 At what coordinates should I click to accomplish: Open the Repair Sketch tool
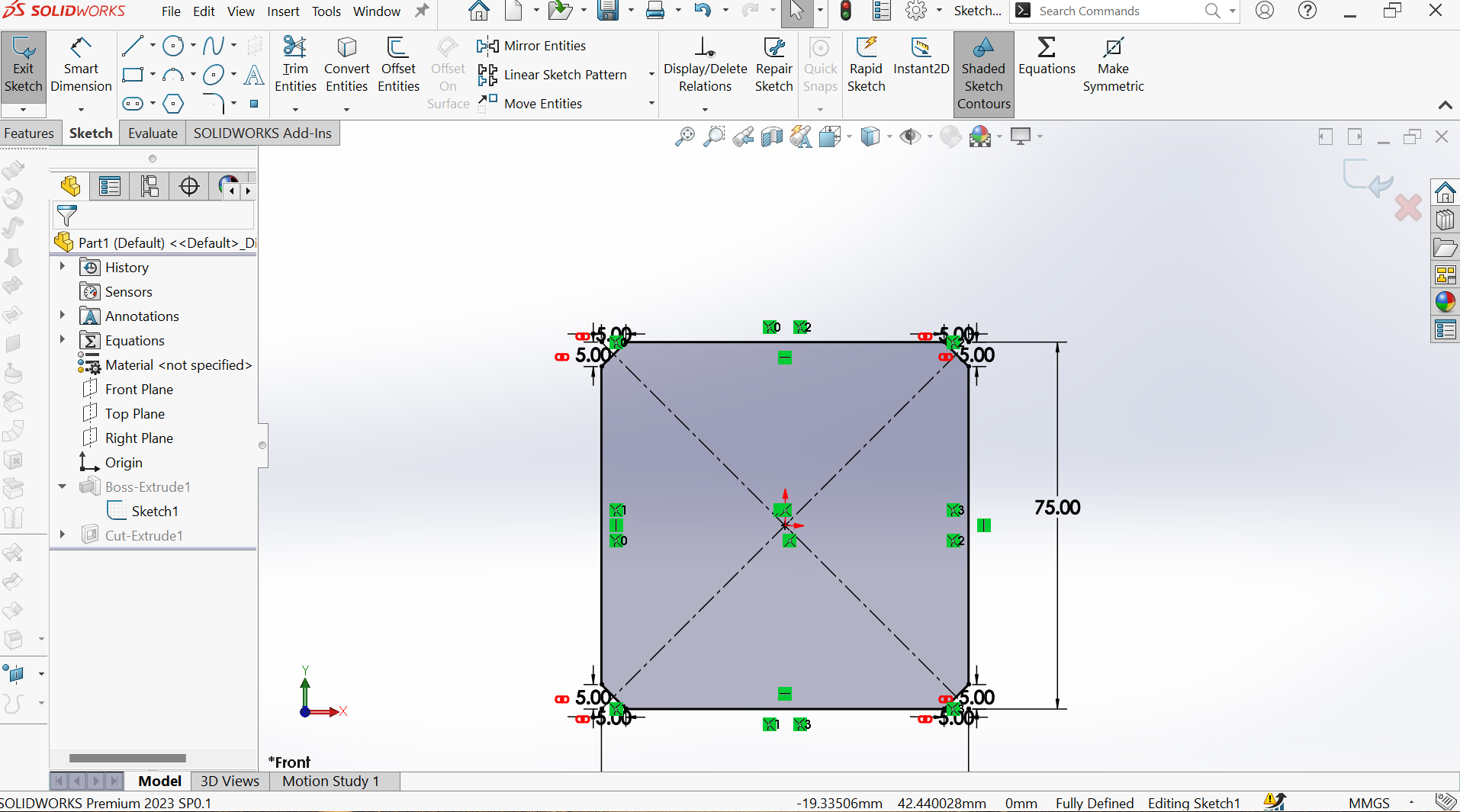click(773, 66)
